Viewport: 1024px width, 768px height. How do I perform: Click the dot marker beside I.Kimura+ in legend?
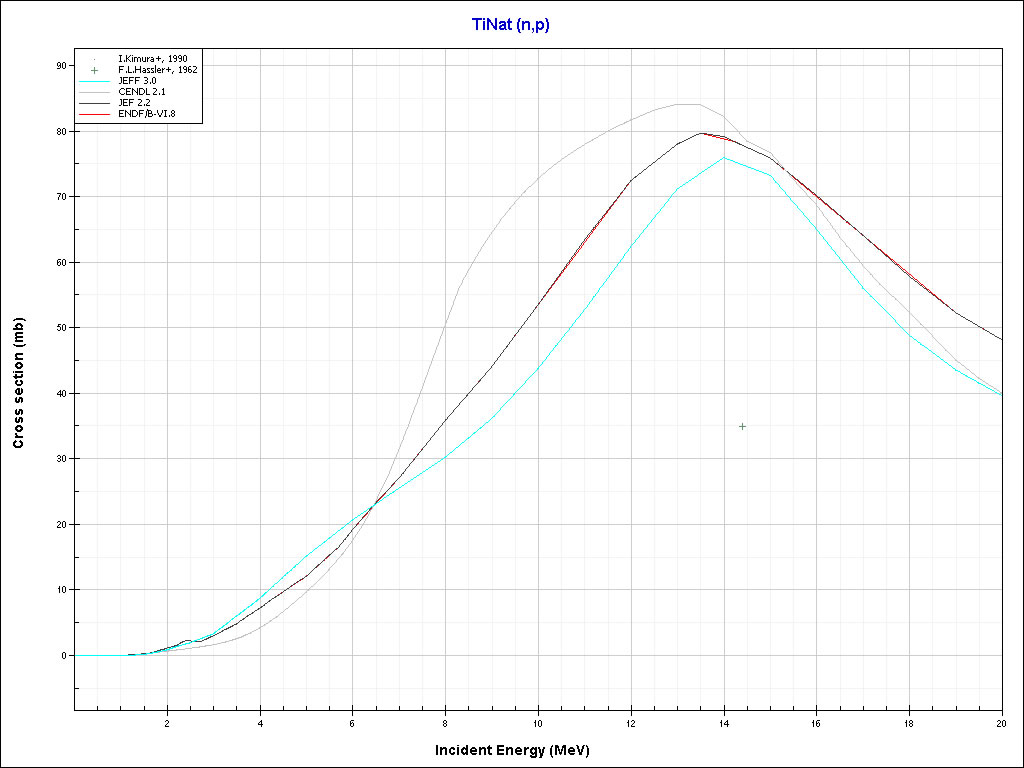tap(93, 60)
